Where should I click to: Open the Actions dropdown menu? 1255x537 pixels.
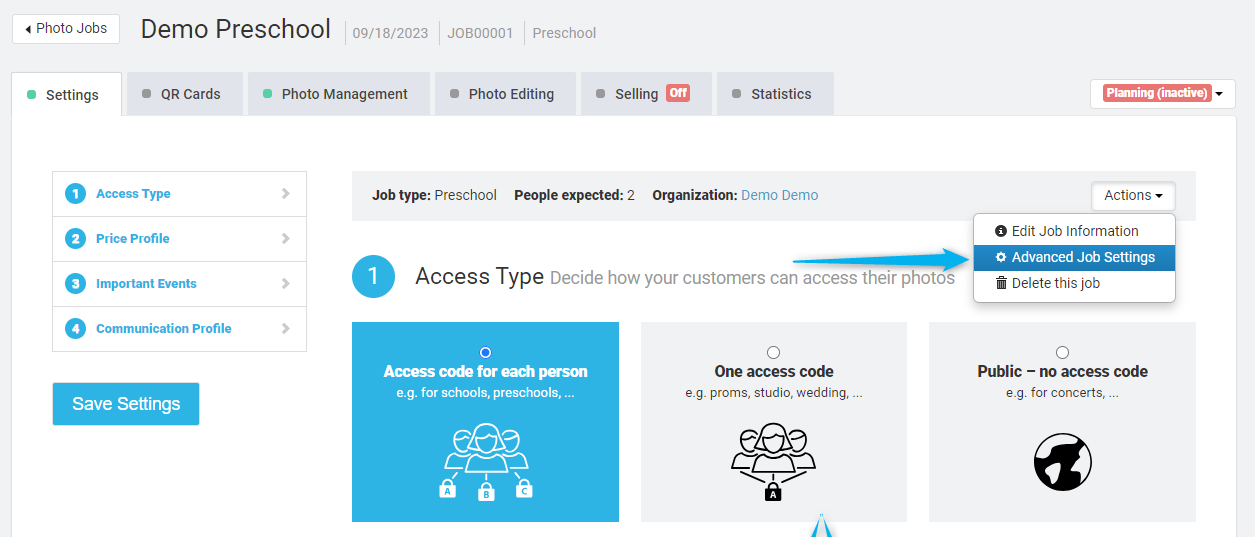coord(1133,196)
